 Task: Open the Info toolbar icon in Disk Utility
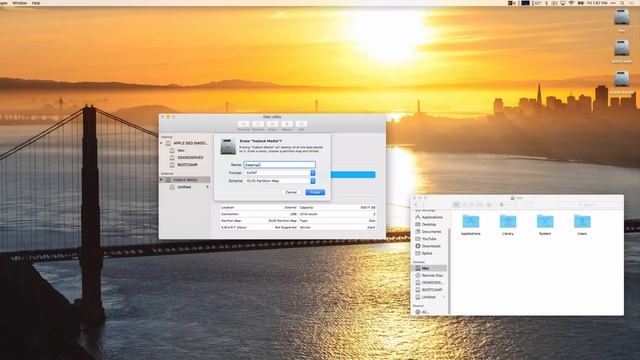click(x=301, y=124)
